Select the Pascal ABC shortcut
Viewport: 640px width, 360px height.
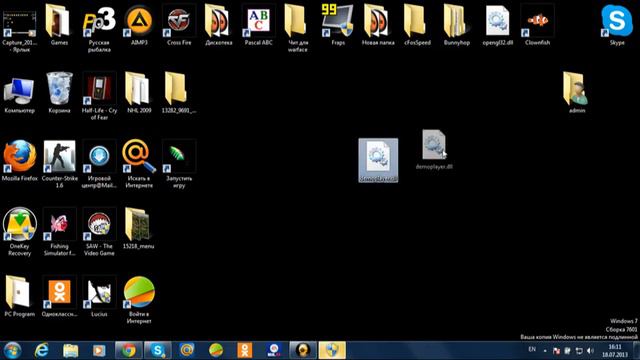258,25
